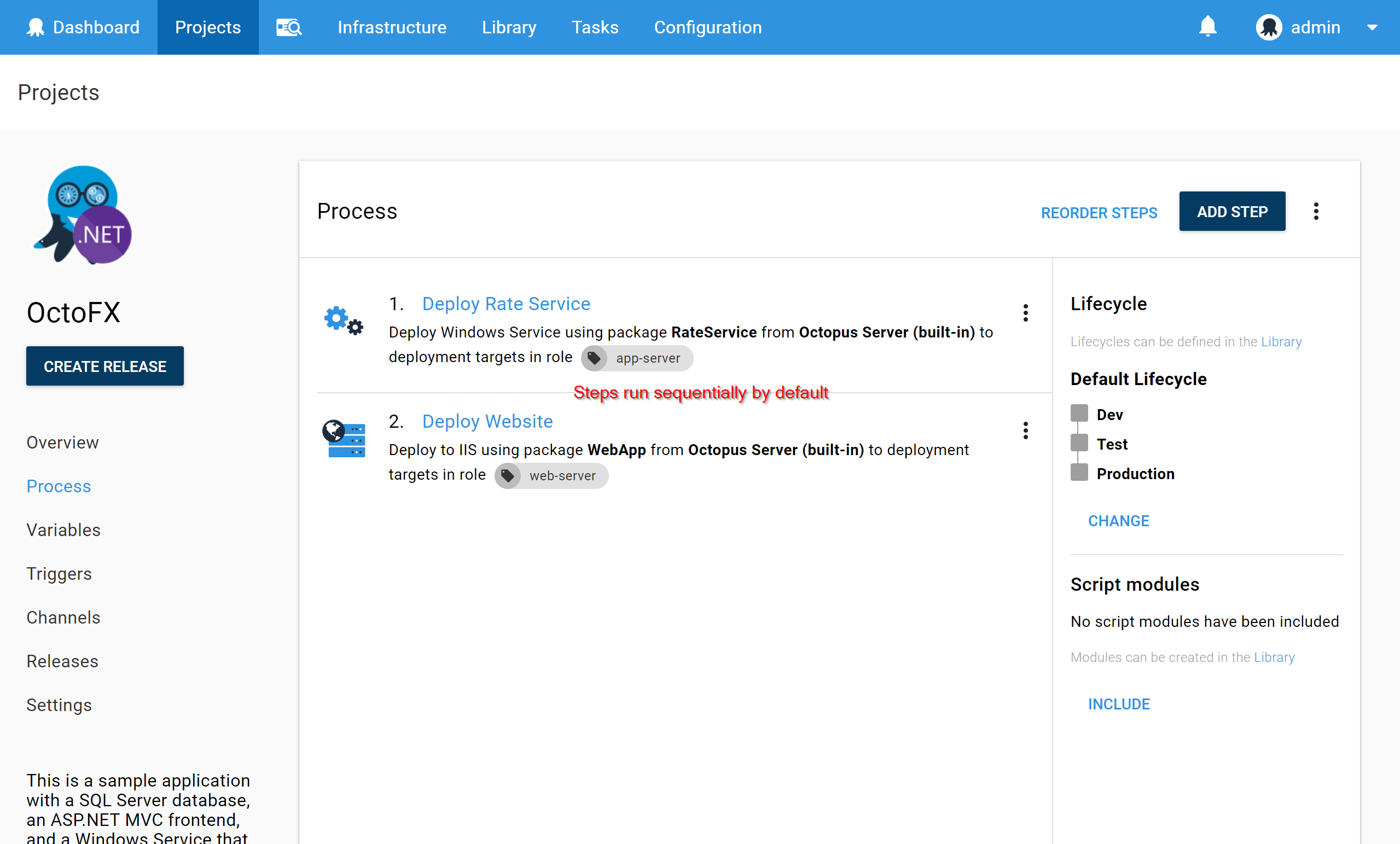Select Process in the sidebar
1400x844 pixels.
[x=59, y=486]
